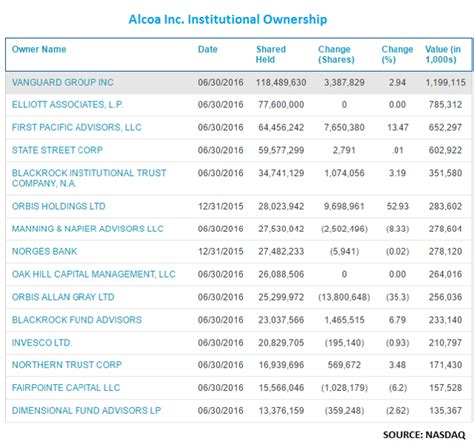The image size is (474, 444).
Task: Sort by the Owner Name column header
Action: pos(39,49)
